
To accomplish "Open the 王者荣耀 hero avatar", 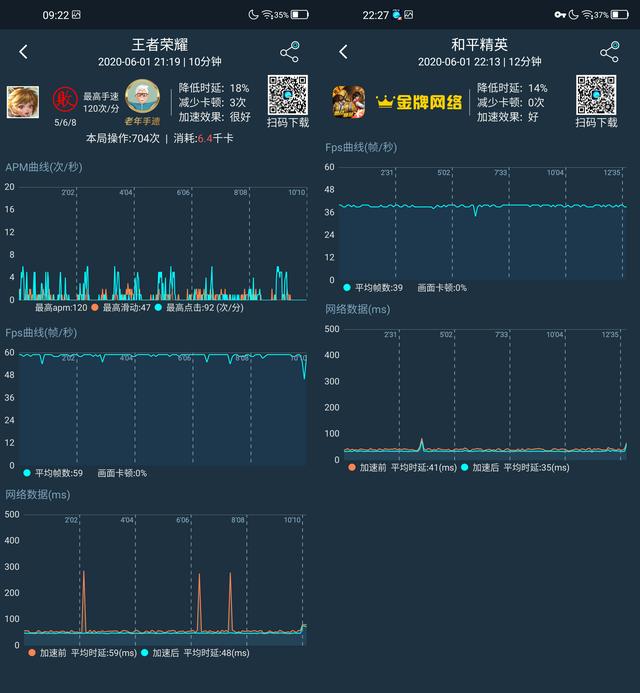I will coord(23,102).
